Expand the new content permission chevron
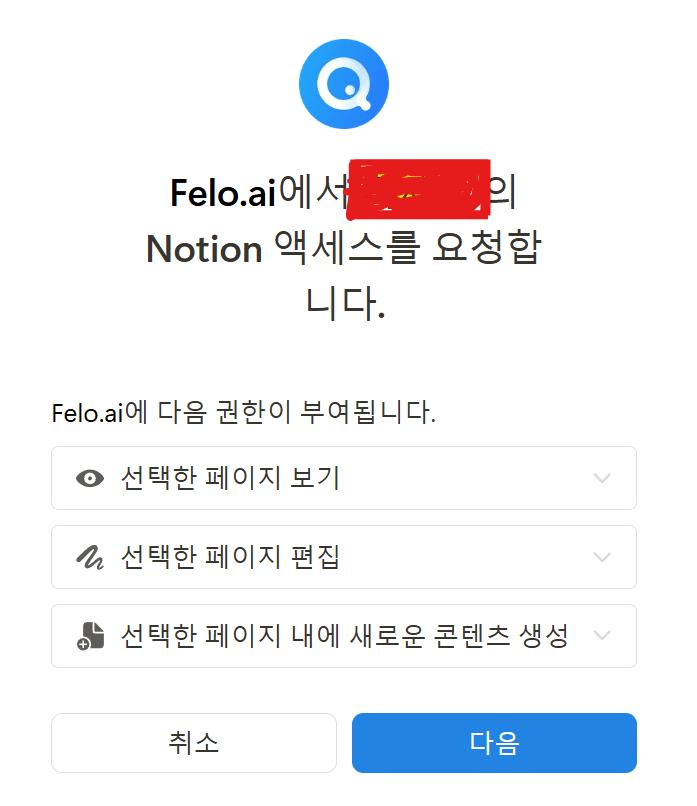Viewport: 697px width, 806px height. click(601, 636)
